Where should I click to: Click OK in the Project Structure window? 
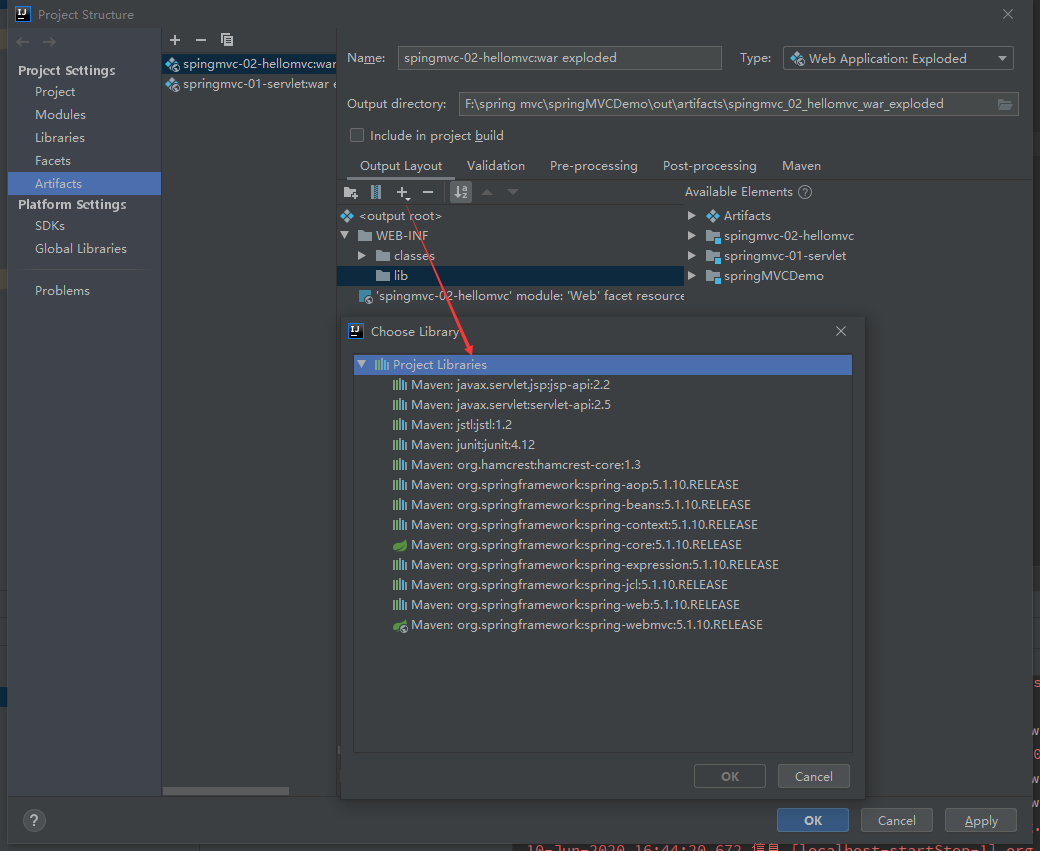812,820
